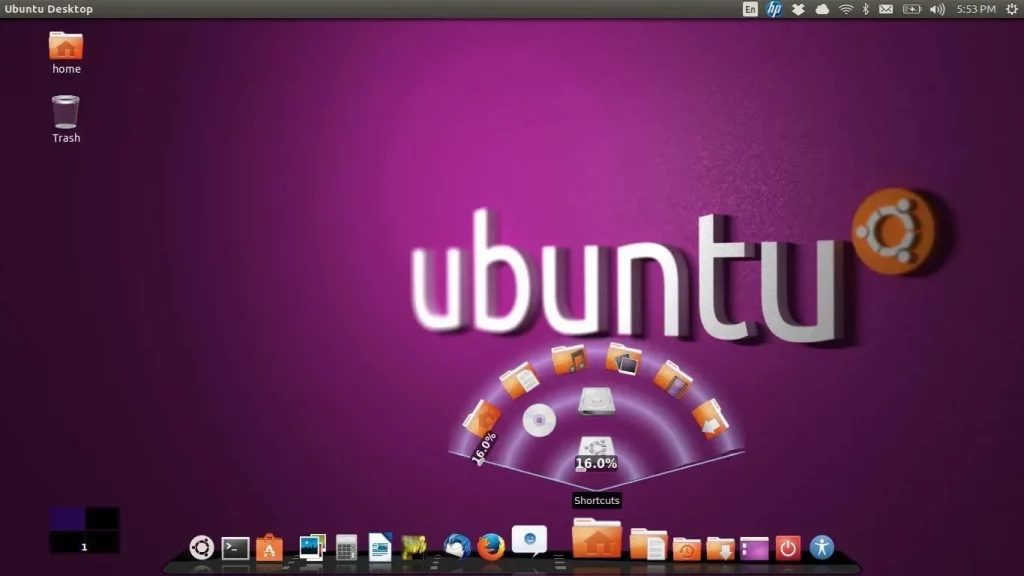This screenshot has width=1024, height=576.
Task: Select the purple top-left workspace in switcher
Action: pyautogui.click(x=67, y=519)
